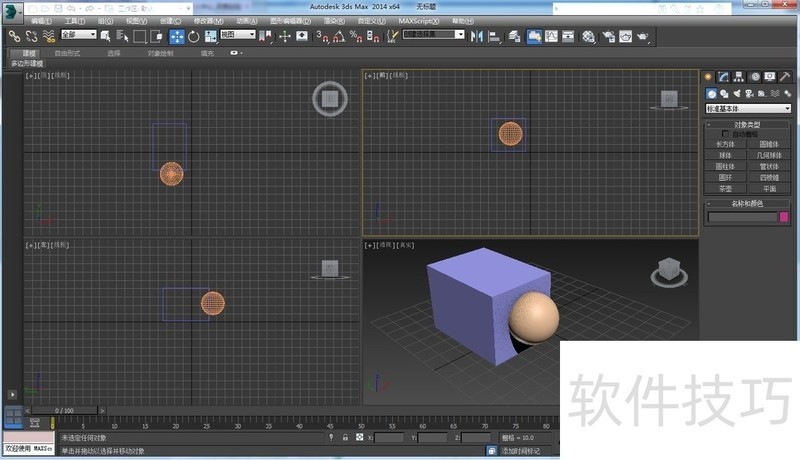Select the Rotate tool in main toolbar
Screen dimensions: 800x460
click(x=193, y=35)
